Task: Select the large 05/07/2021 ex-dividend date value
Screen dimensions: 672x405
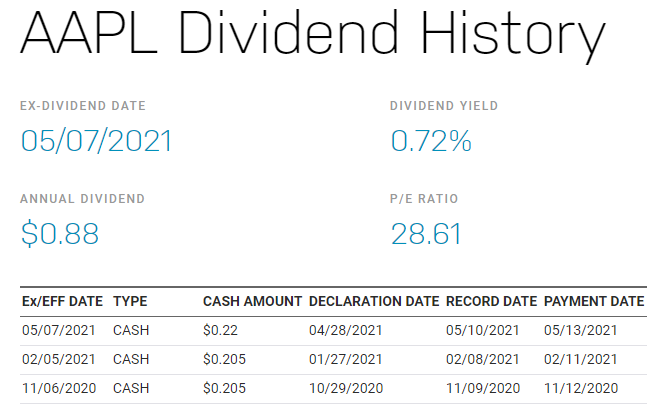Action: [x=97, y=141]
